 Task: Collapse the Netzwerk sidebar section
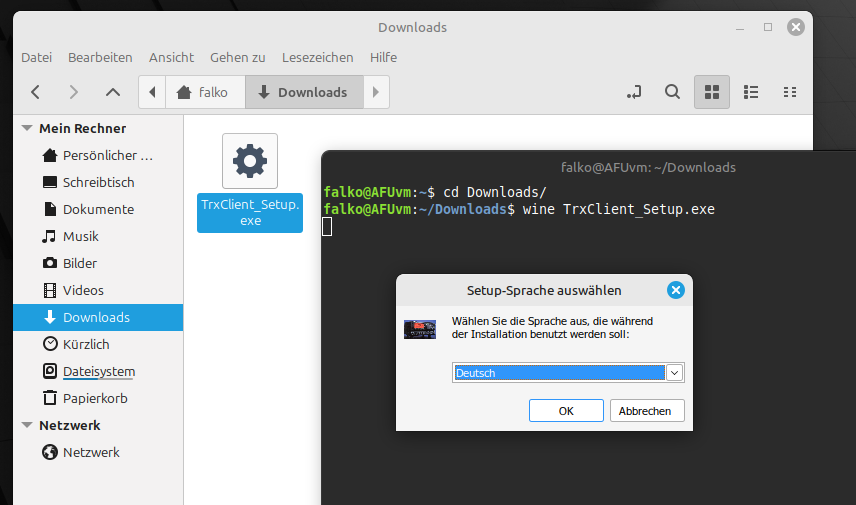pyautogui.click(x=27, y=426)
